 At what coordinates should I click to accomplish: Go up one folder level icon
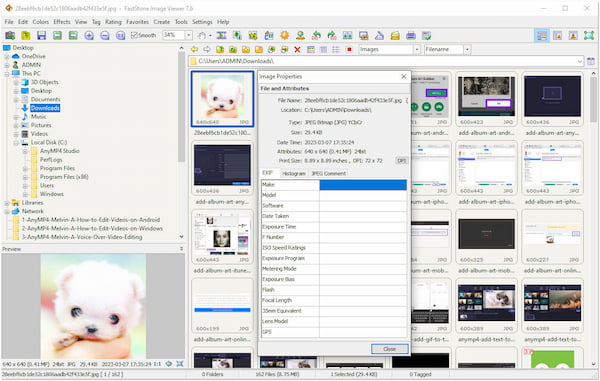coord(220,49)
